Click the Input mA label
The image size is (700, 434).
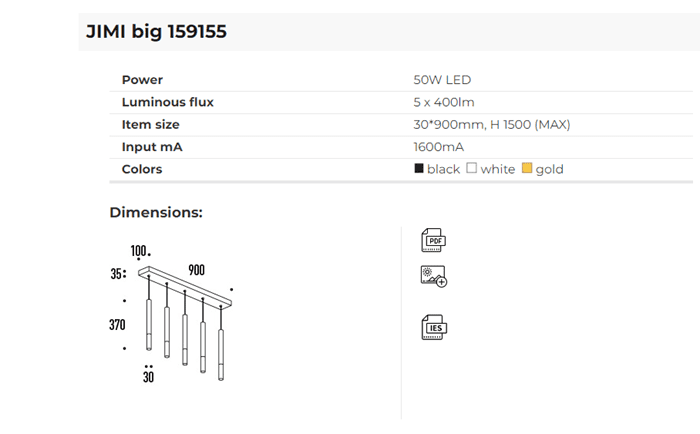click(x=152, y=147)
